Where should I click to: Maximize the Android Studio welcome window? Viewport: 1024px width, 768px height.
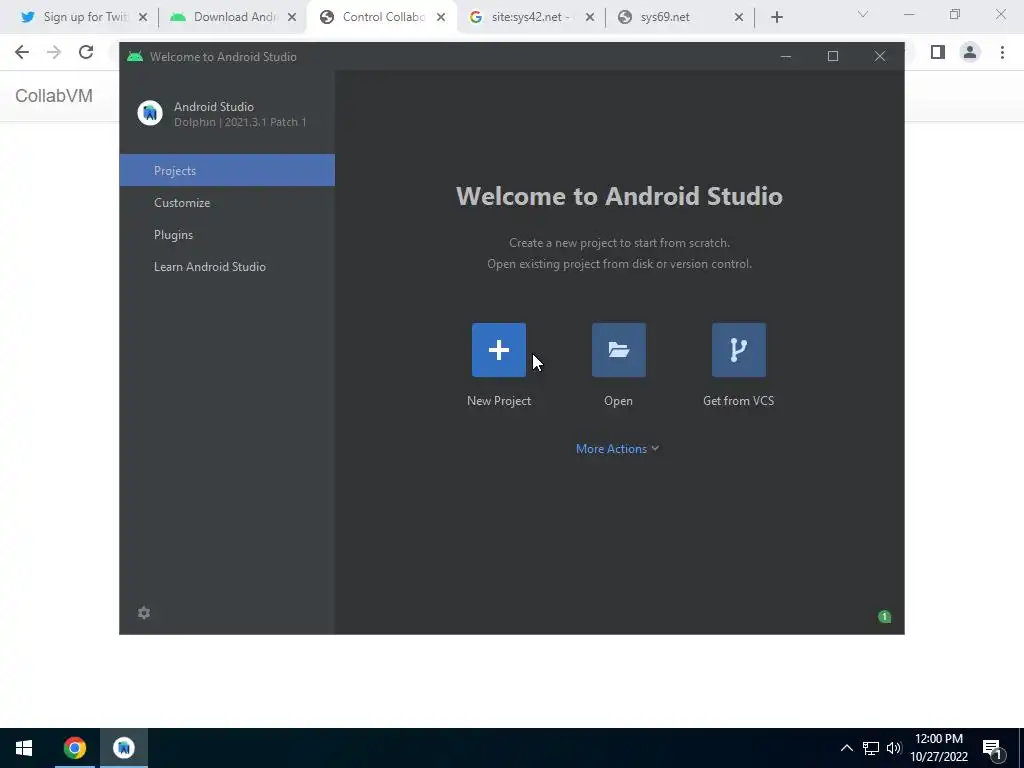point(833,57)
